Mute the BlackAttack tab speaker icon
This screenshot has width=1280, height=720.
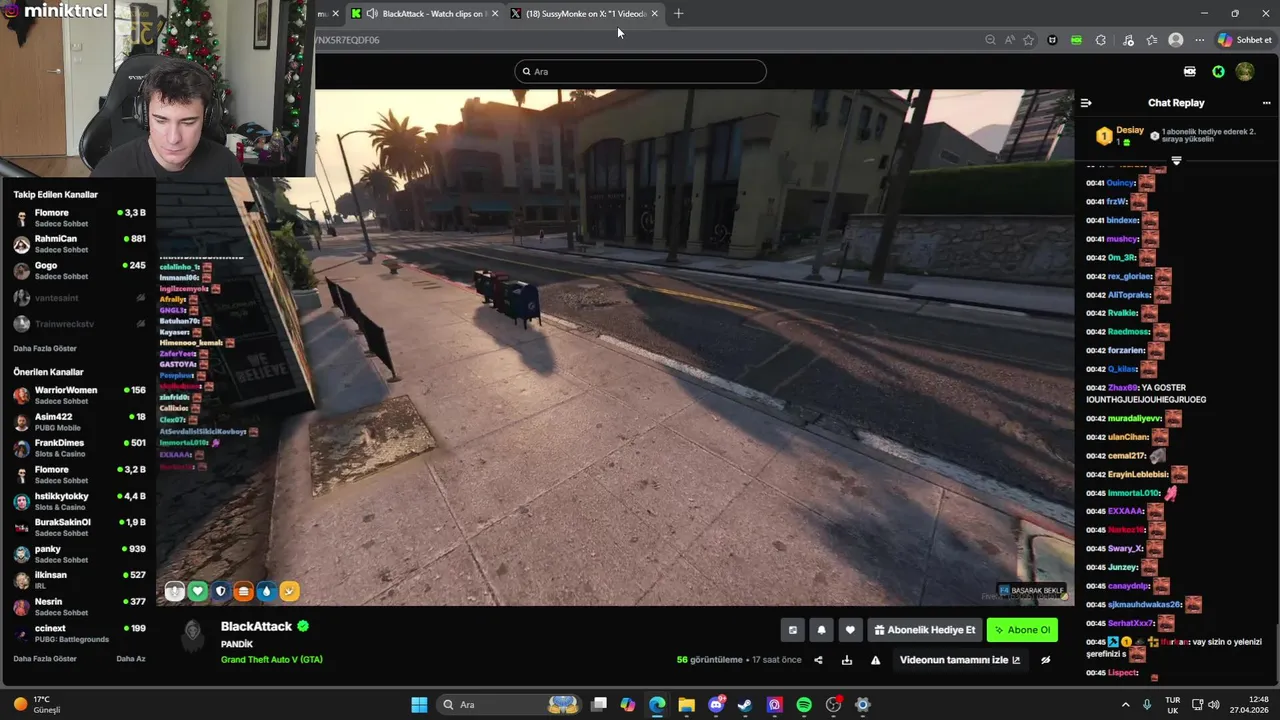372,14
